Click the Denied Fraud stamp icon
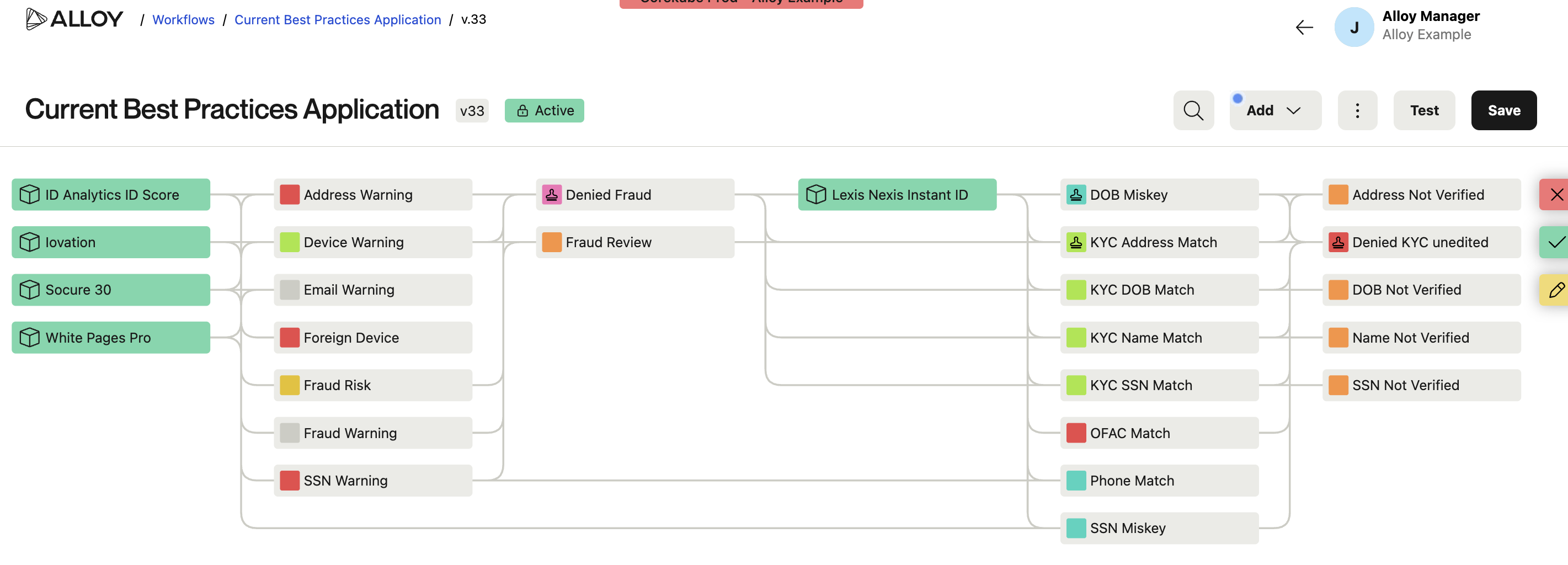Viewport: 1568px width, 565px height. (552, 195)
